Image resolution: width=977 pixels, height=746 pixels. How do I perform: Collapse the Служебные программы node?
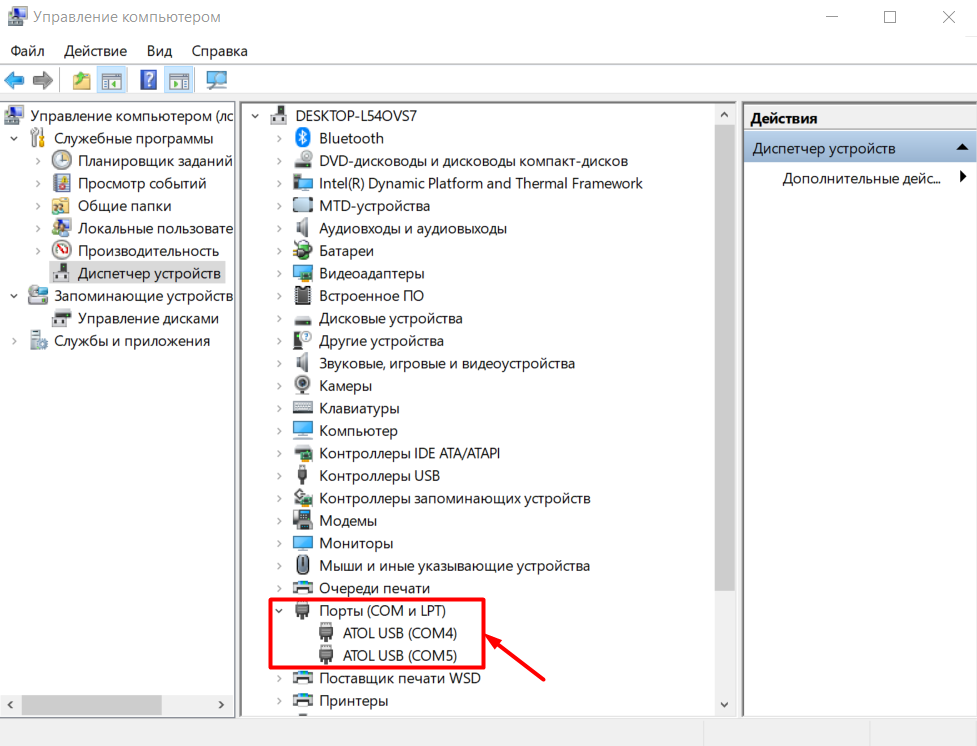point(14,138)
